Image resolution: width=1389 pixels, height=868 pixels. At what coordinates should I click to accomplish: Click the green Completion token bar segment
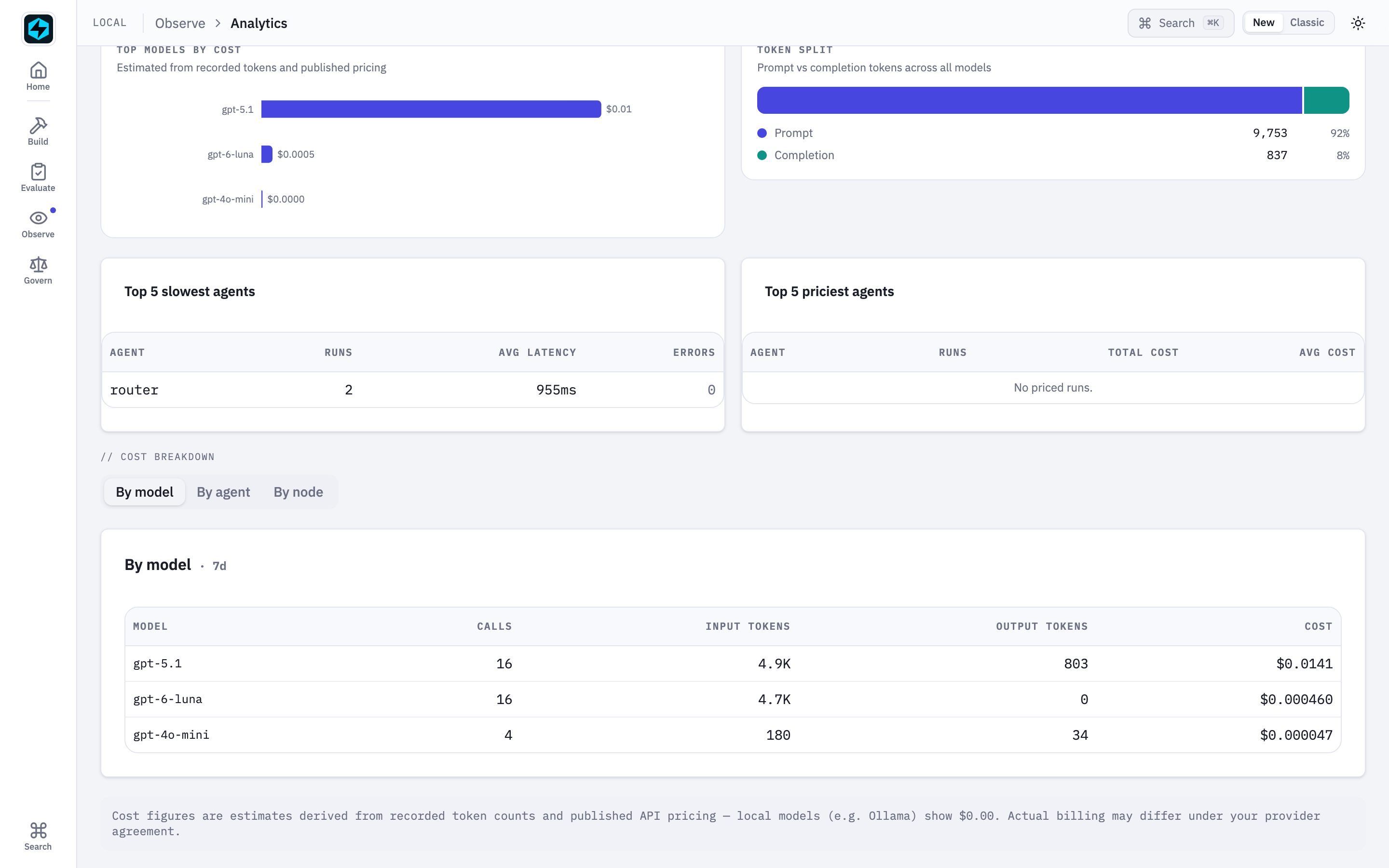click(1326, 100)
